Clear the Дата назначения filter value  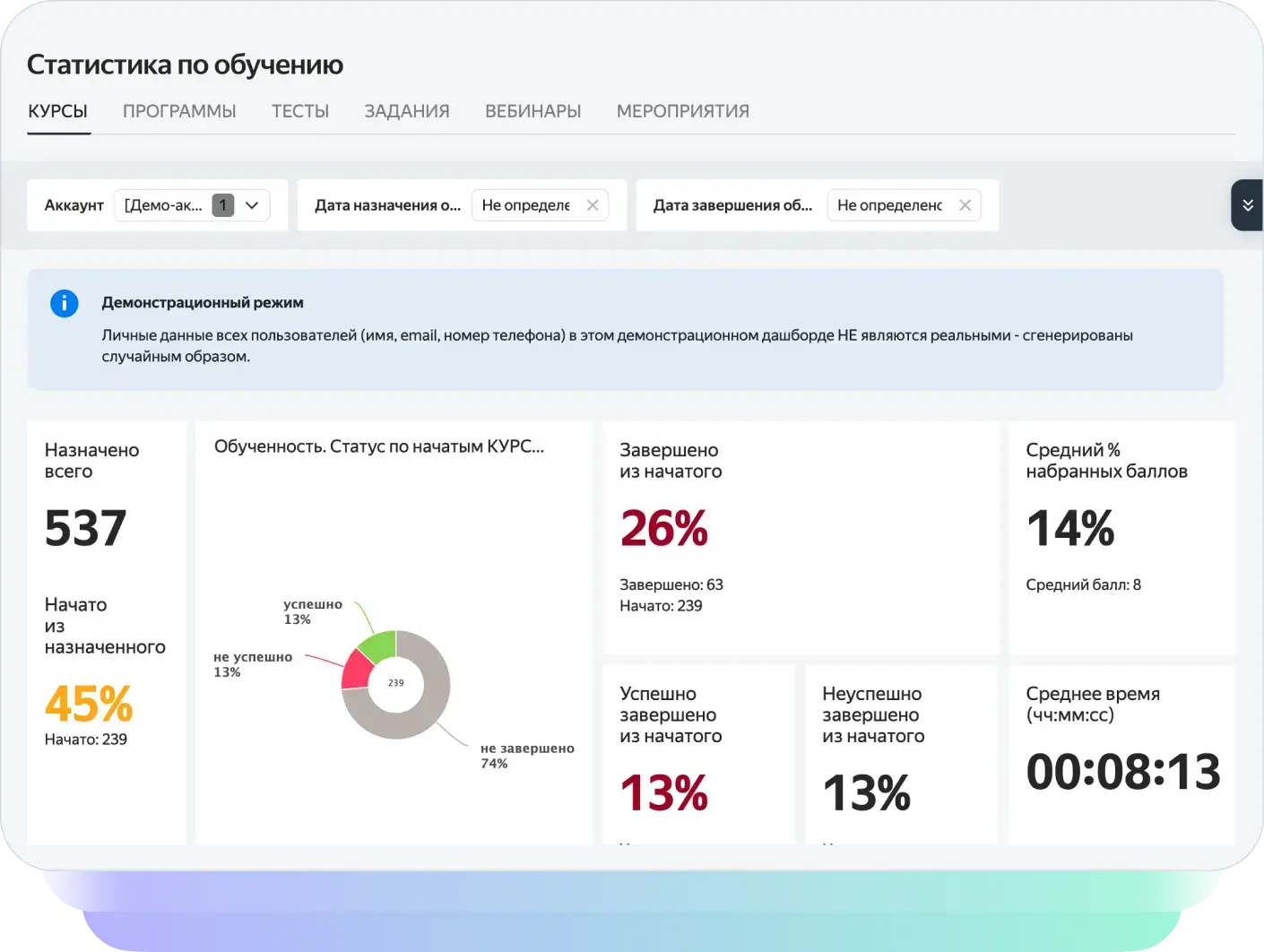tap(593, 205)
